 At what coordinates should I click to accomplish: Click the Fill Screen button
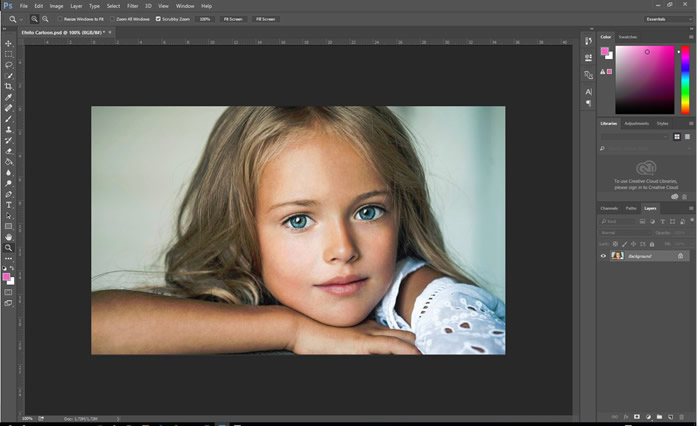[266, 19]
